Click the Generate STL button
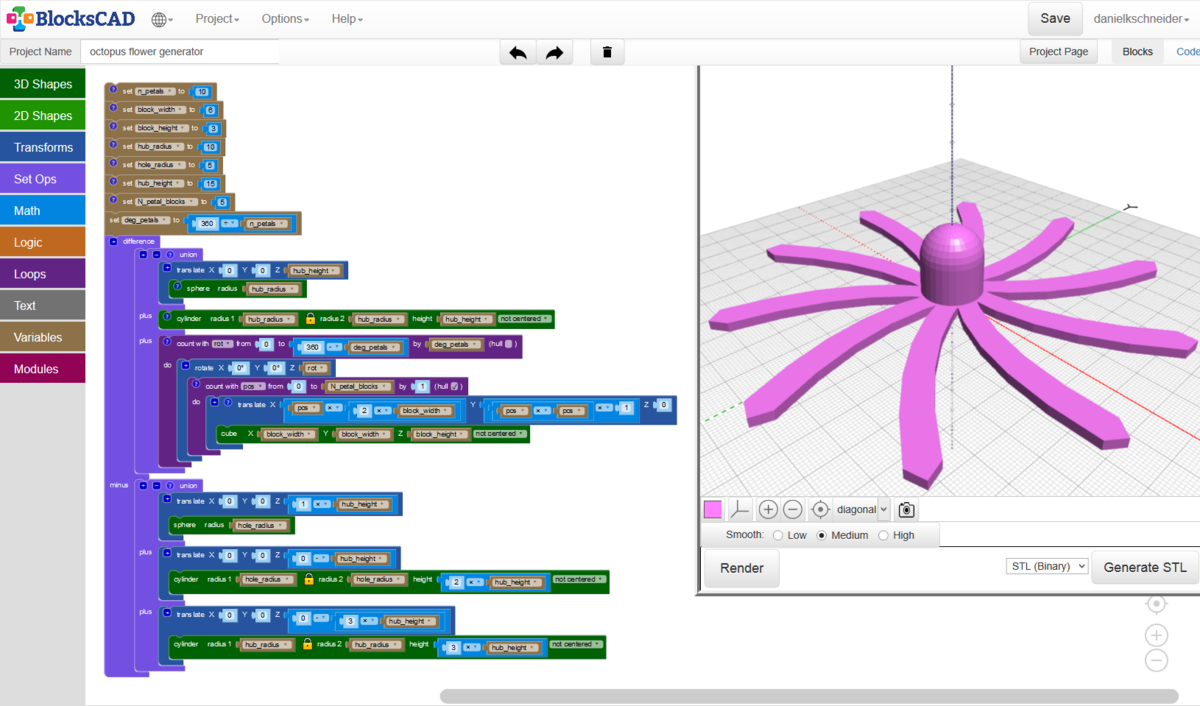 1145,568
